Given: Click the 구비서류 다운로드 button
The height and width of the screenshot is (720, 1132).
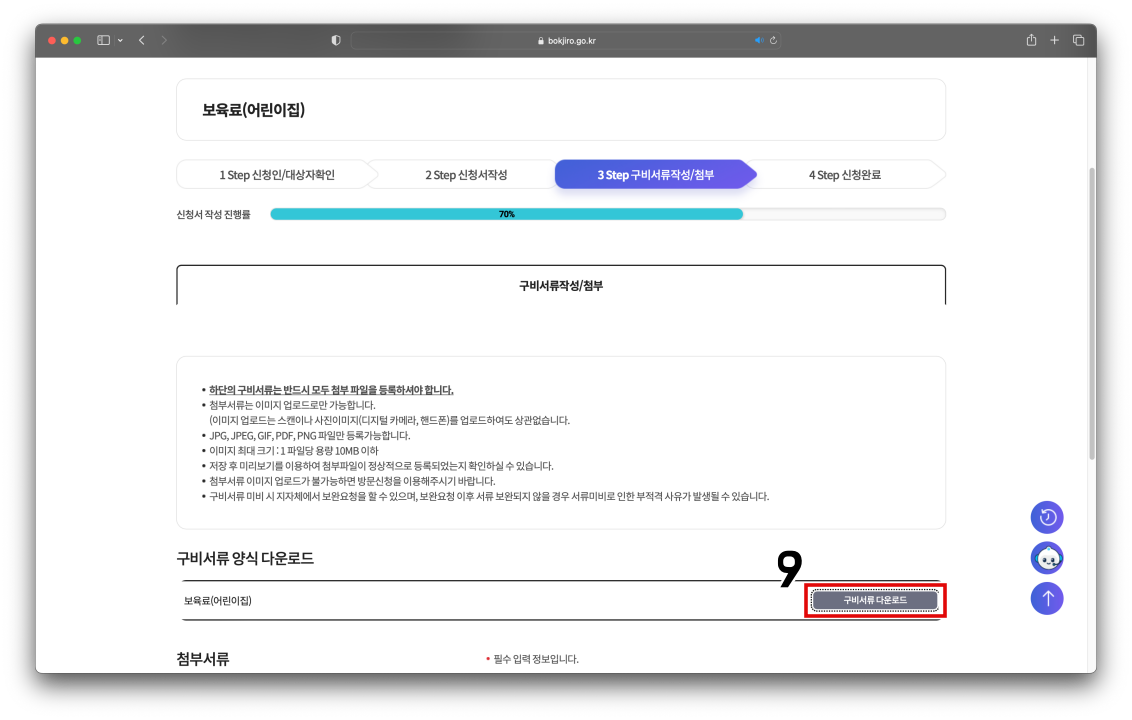Looking at the screenshot, I should click(x=874, y=598).
